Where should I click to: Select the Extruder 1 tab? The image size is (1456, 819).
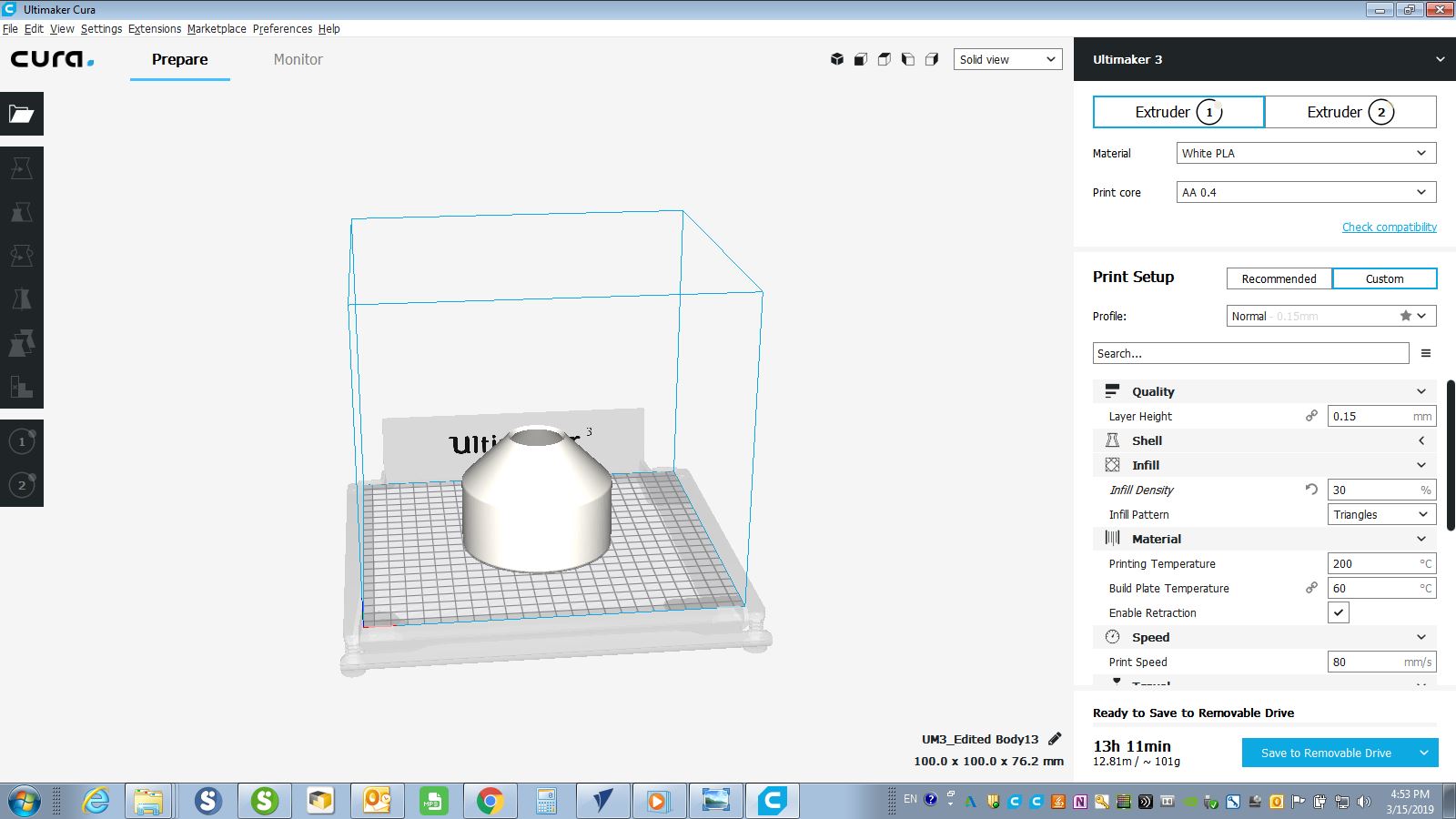(1178, 112)
